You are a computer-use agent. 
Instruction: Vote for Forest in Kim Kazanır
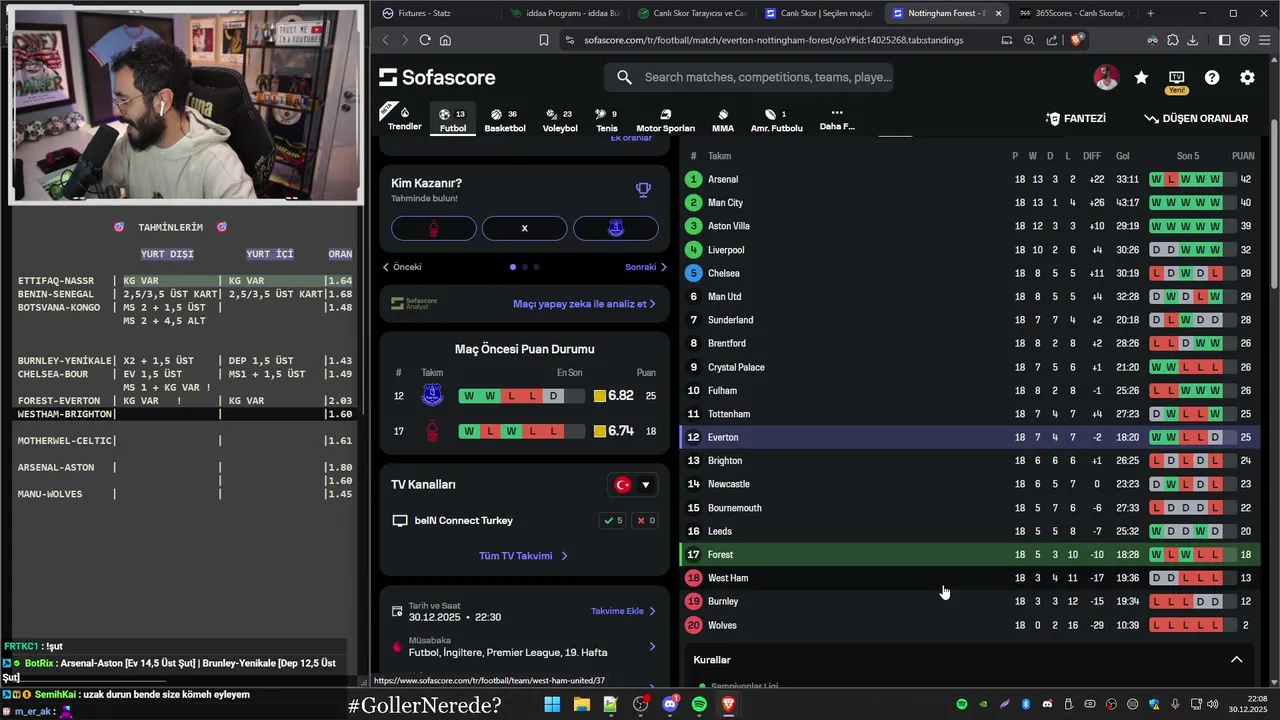tap(433, 228)
